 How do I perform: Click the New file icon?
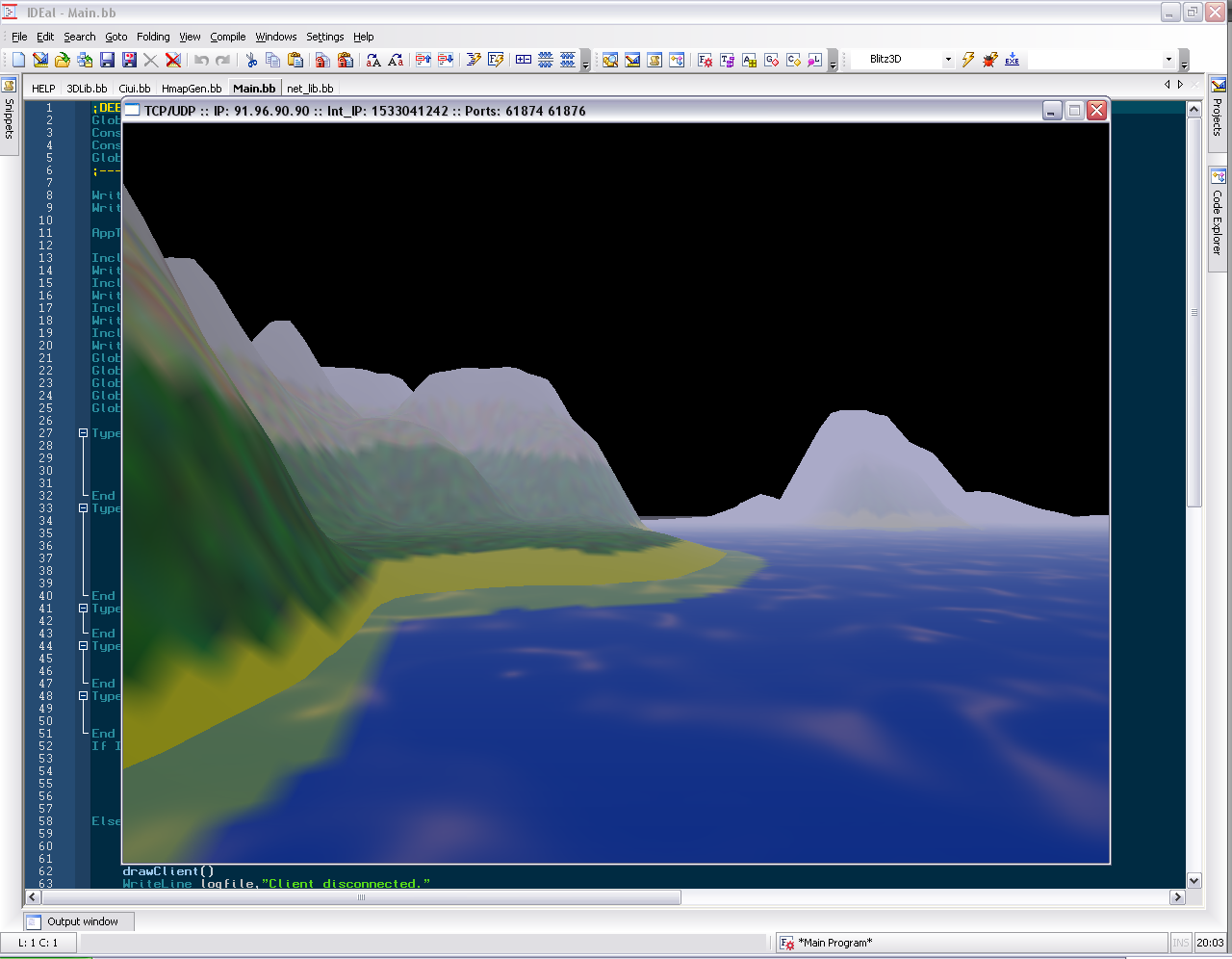[x=18, y=60]
